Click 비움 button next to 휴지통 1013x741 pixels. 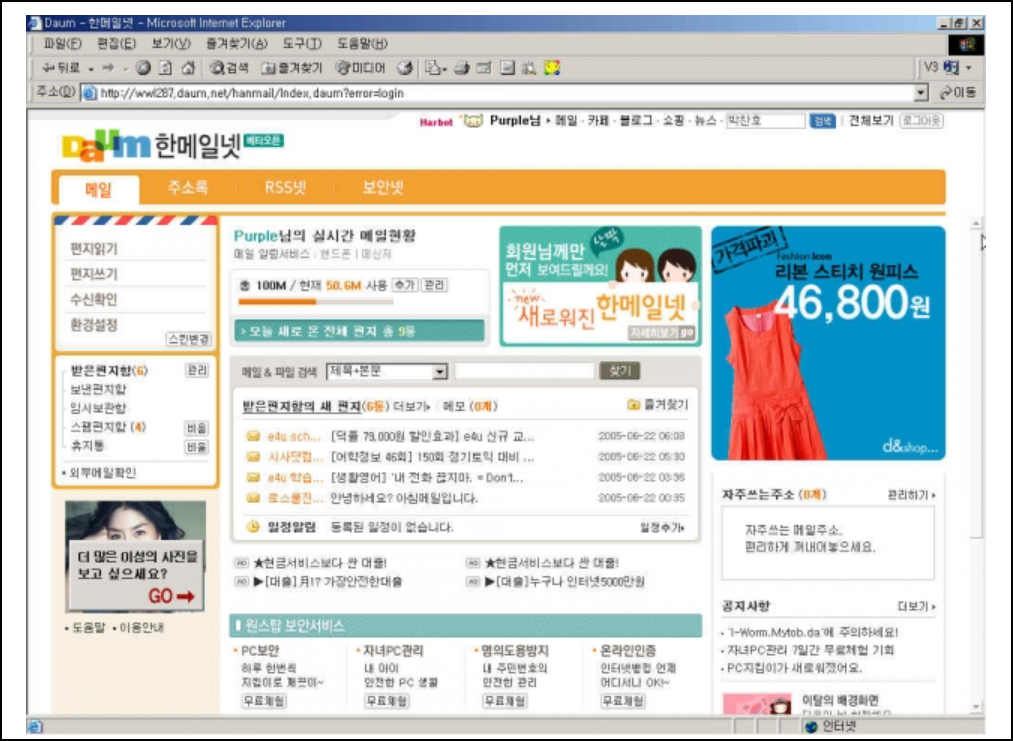pyautogui.click(x=196, y=446)
